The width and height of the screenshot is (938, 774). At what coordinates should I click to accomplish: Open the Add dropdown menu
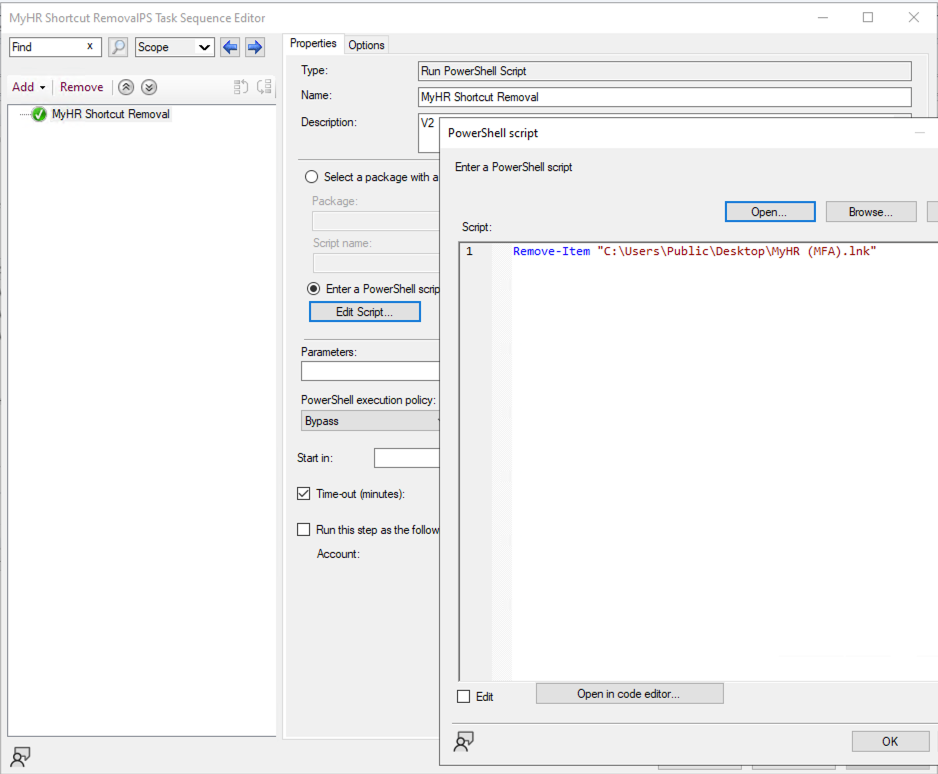point(28,87)
